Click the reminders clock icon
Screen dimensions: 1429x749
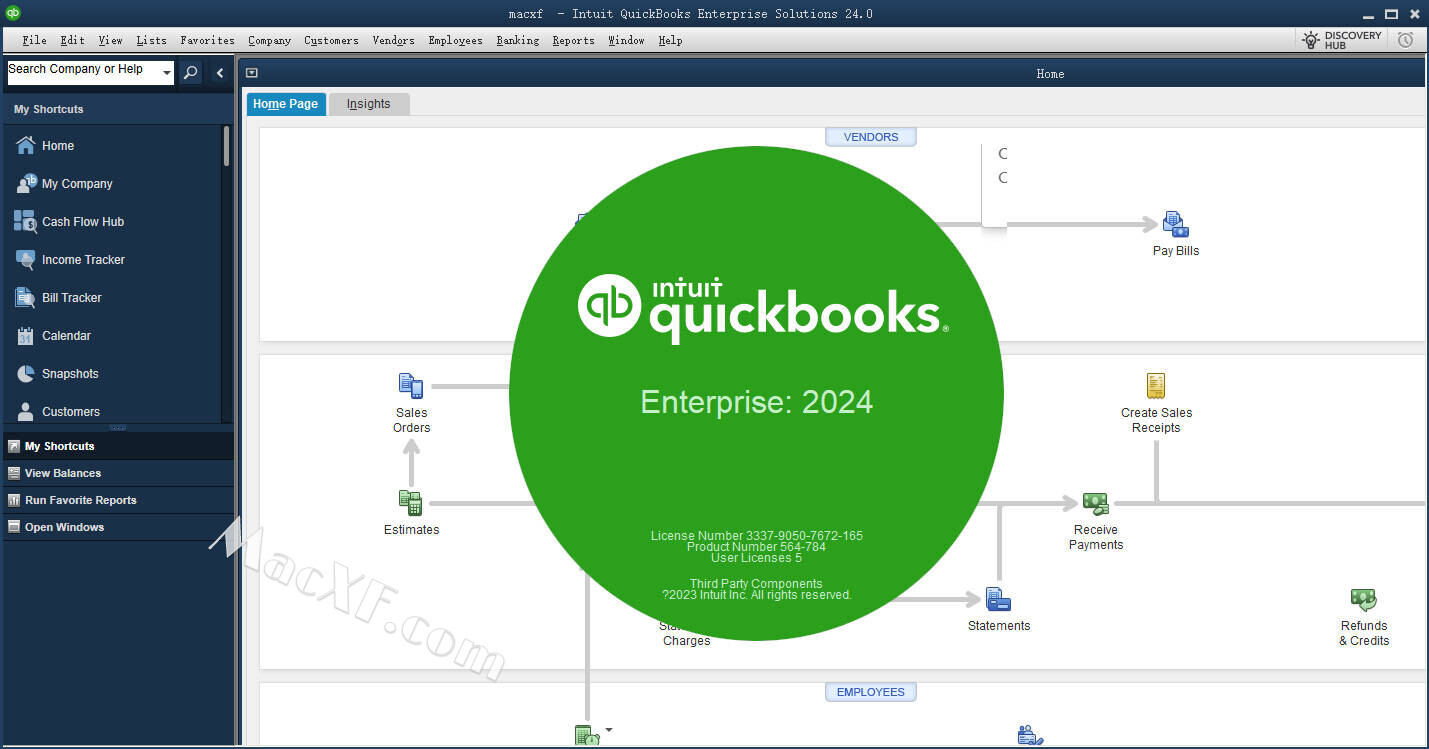pos(1406,40)
